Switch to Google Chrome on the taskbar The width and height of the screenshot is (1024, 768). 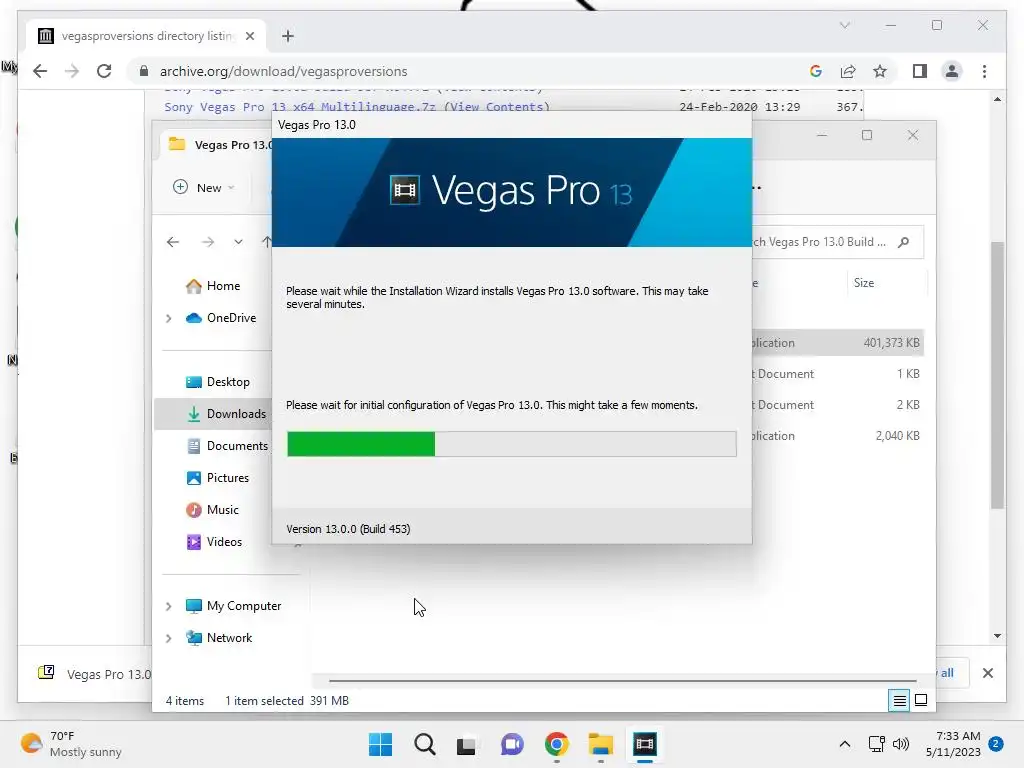556,744
